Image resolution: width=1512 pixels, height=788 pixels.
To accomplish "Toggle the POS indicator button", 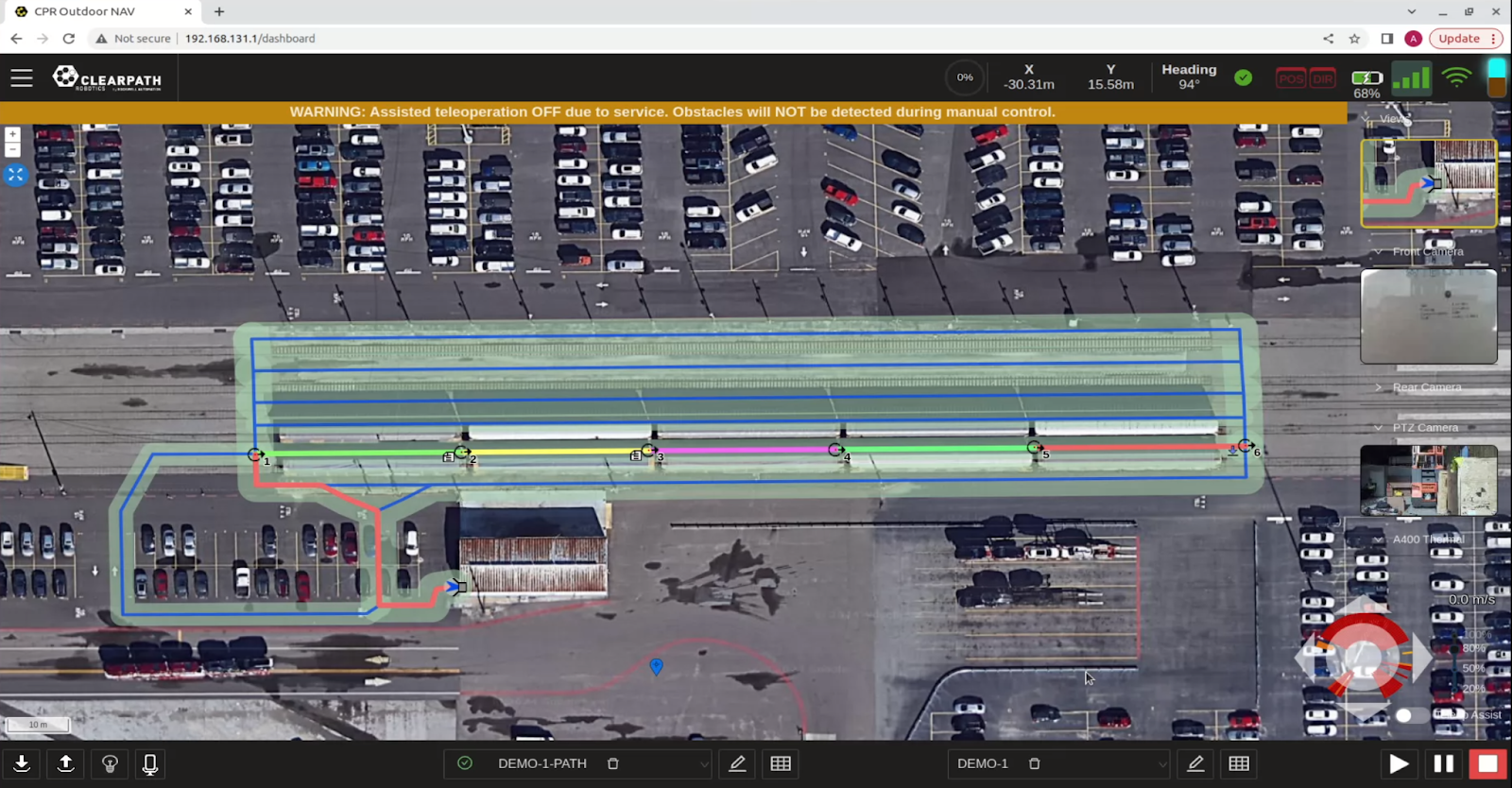I will 1291,78.
